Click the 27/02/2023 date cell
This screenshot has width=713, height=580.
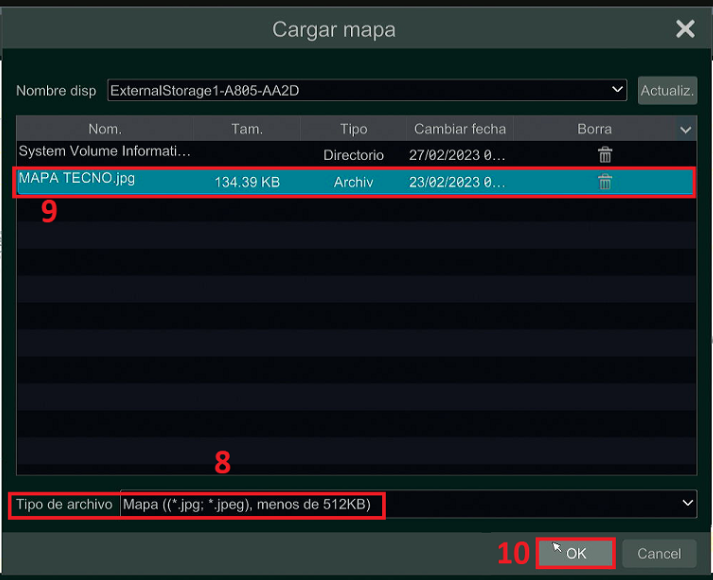coord(457,156)
